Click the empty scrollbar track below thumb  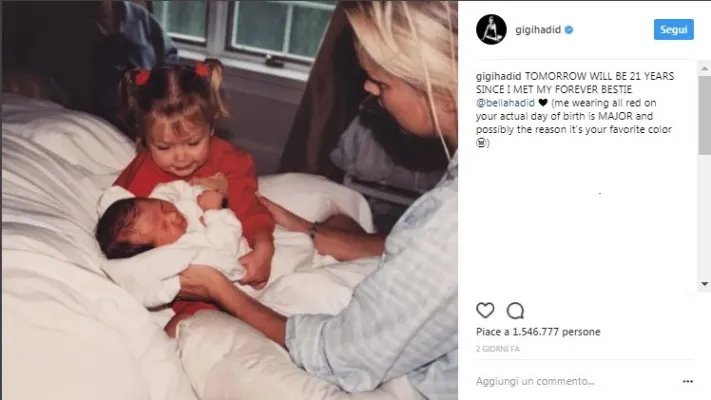point(704,216)
